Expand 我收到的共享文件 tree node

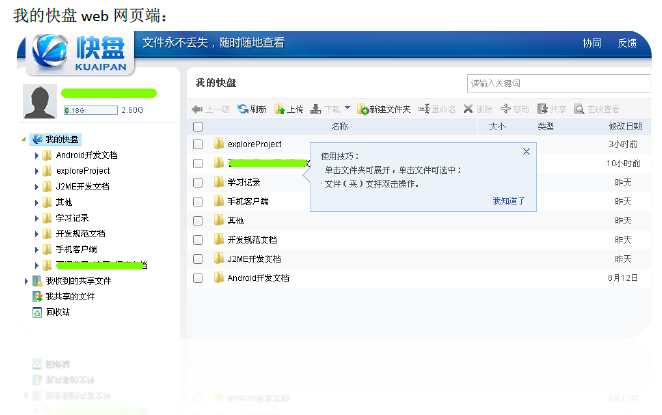26,281
